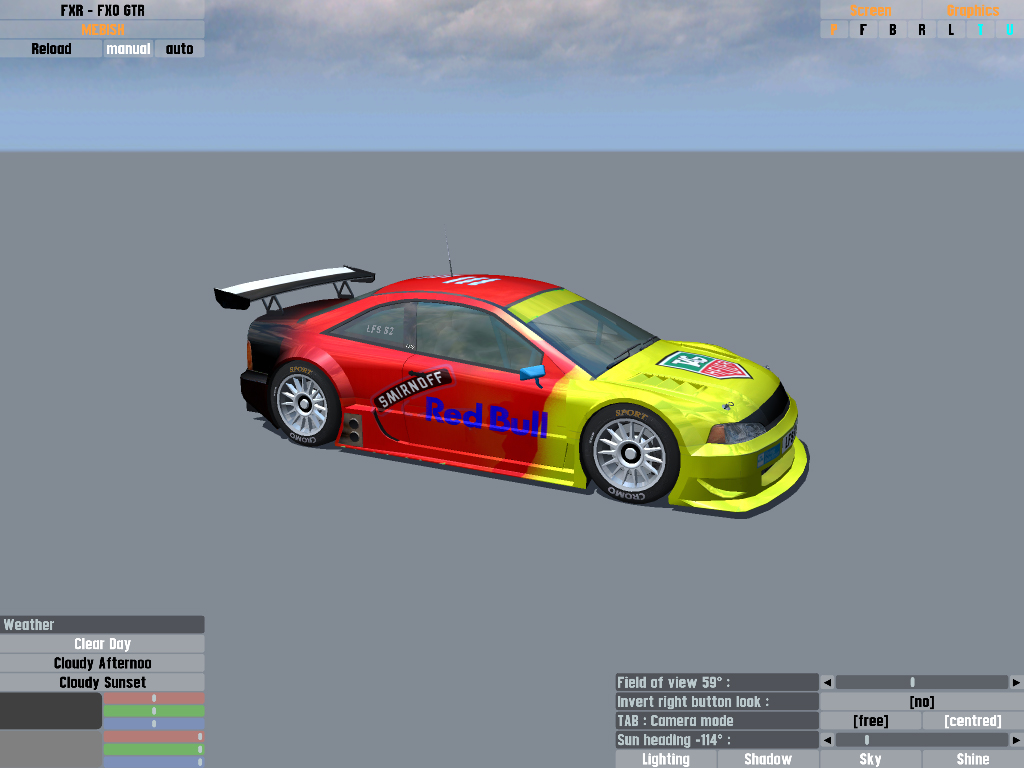Viewport: 1024px width, 768px height.
Task: Click the light grey color swatch
Action: [x=50, y=749]
